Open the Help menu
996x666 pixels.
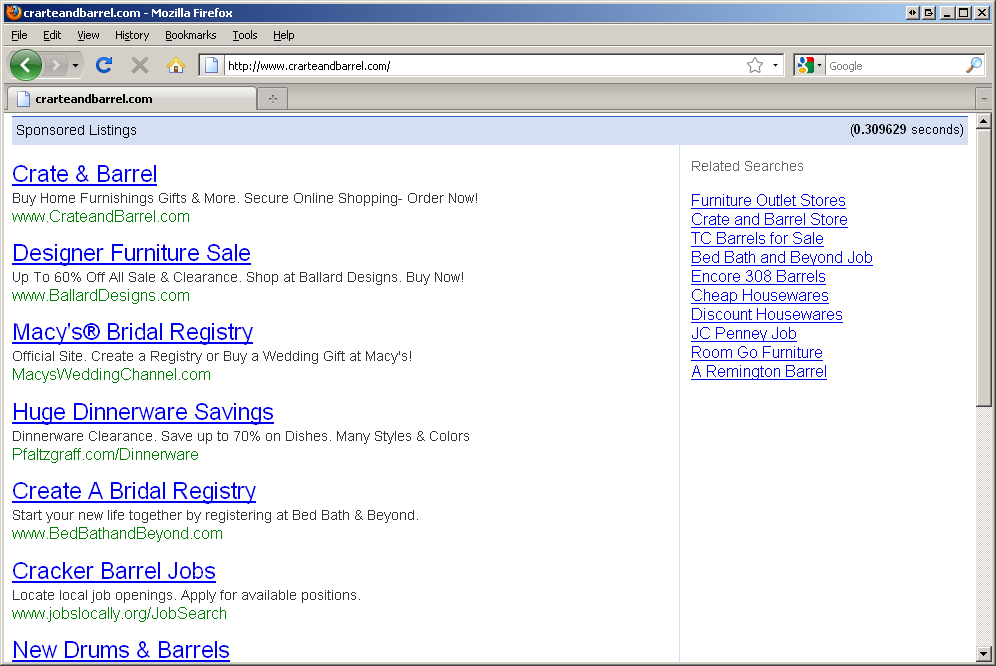(283, 35)
